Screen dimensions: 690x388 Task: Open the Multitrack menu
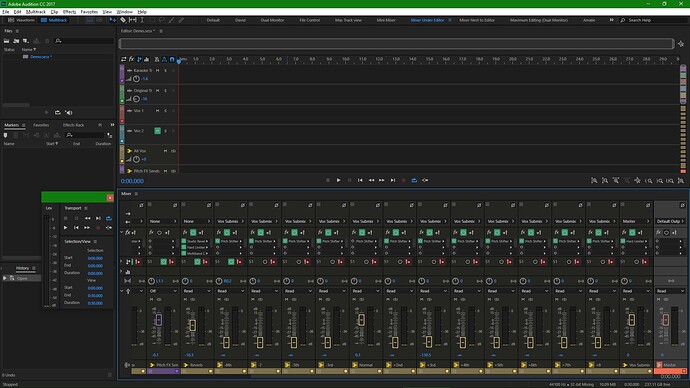tap(36, 12)
